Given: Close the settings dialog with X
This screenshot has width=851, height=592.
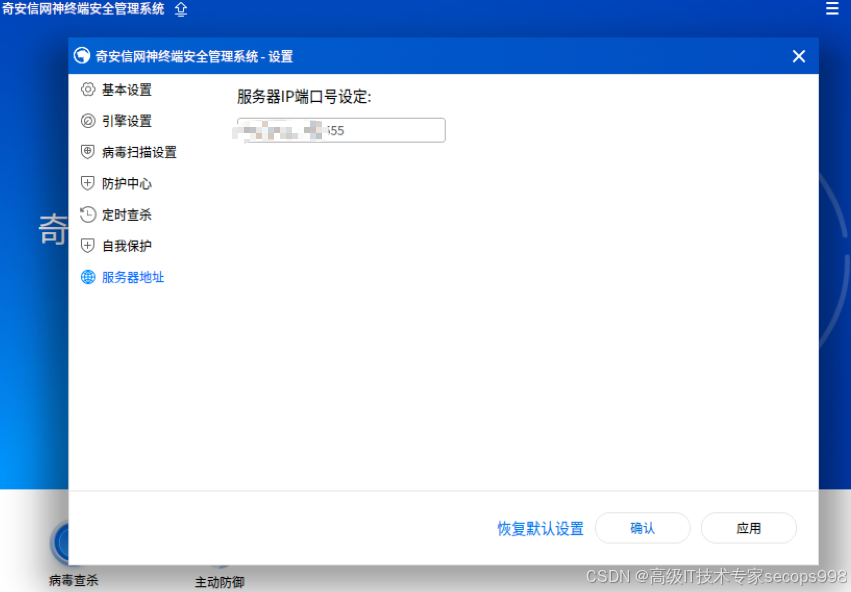Looking at the screenshot, I should (x=799, y=56).
